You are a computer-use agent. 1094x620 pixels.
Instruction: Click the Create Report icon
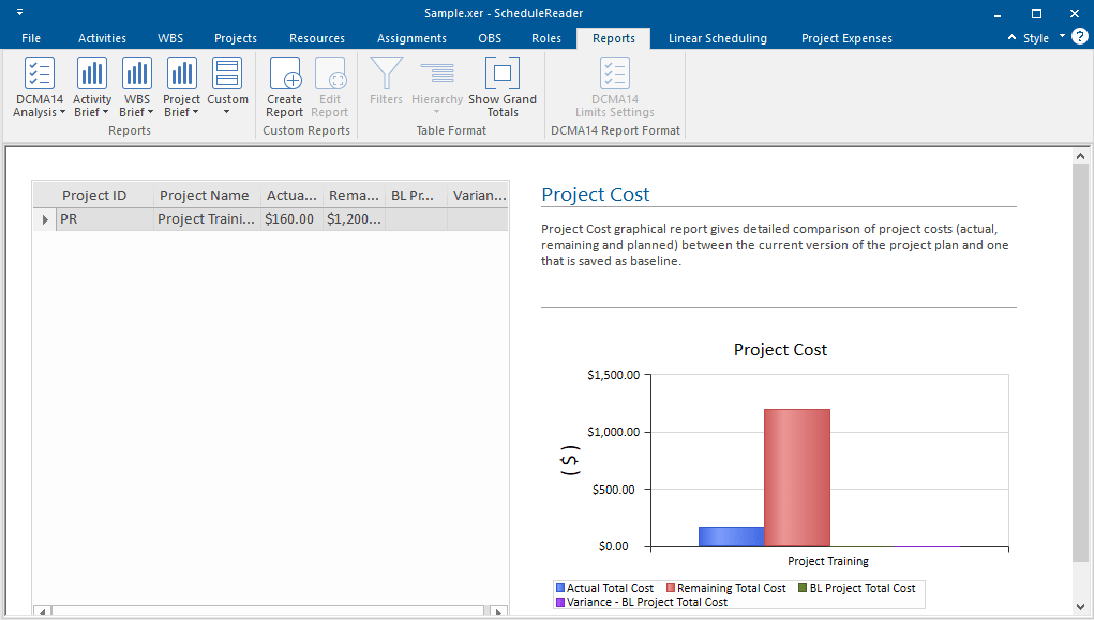pyautogui.click(x=285, y=75)
